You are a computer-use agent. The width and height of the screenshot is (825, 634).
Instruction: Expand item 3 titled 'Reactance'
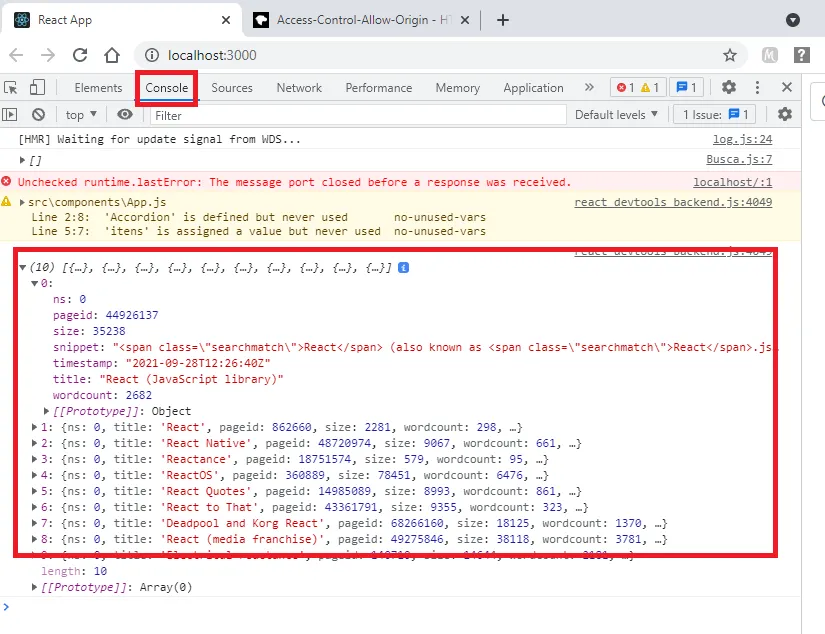point(34,459)
